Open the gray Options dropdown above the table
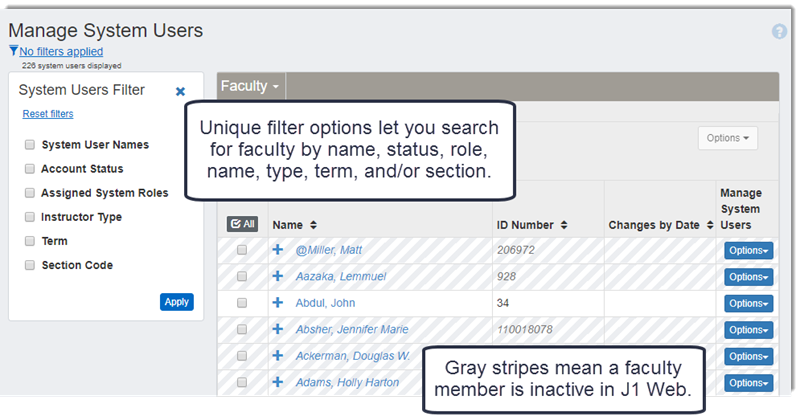The image size is (800, 416). [x=727, y=138]
